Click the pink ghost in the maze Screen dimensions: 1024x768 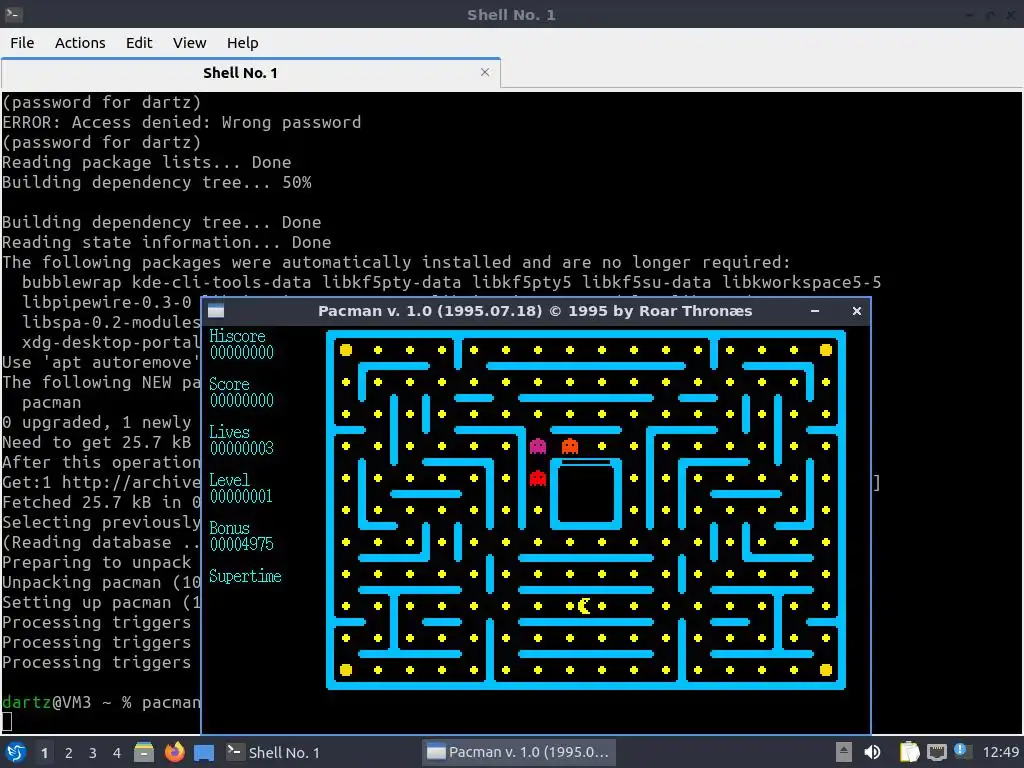point(537,446)
